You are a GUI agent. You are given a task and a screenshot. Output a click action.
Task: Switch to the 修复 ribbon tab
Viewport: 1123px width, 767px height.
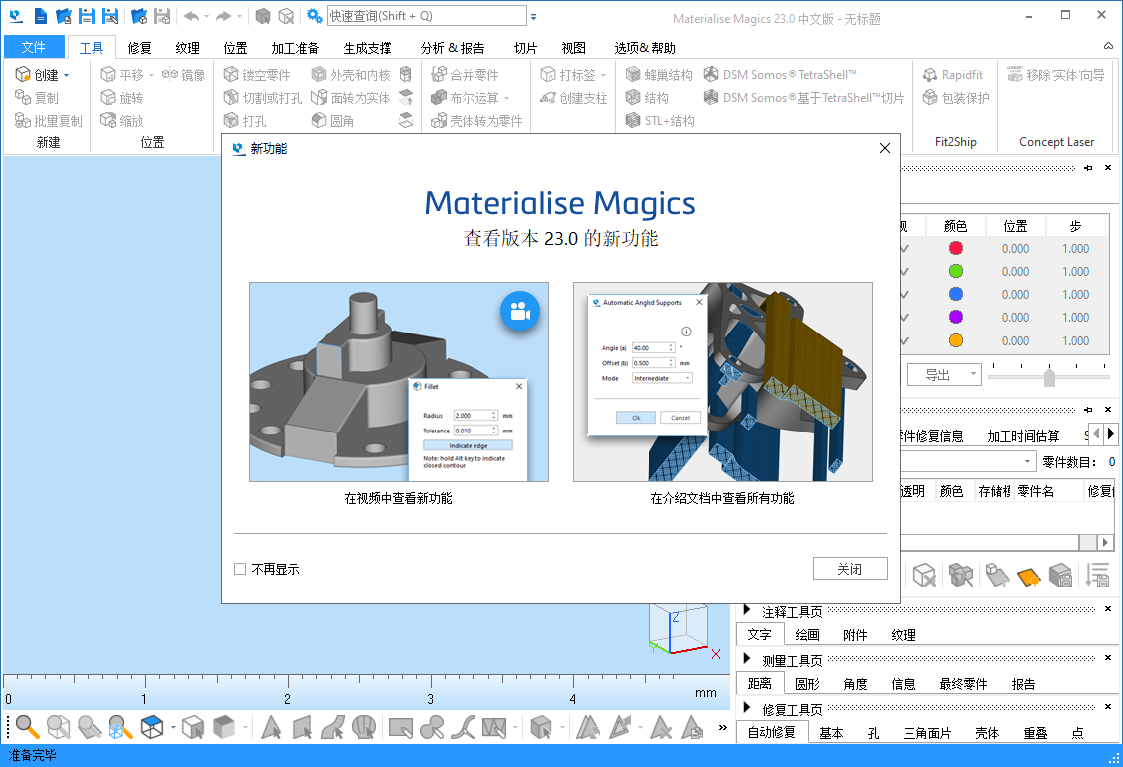pos(138,46)
